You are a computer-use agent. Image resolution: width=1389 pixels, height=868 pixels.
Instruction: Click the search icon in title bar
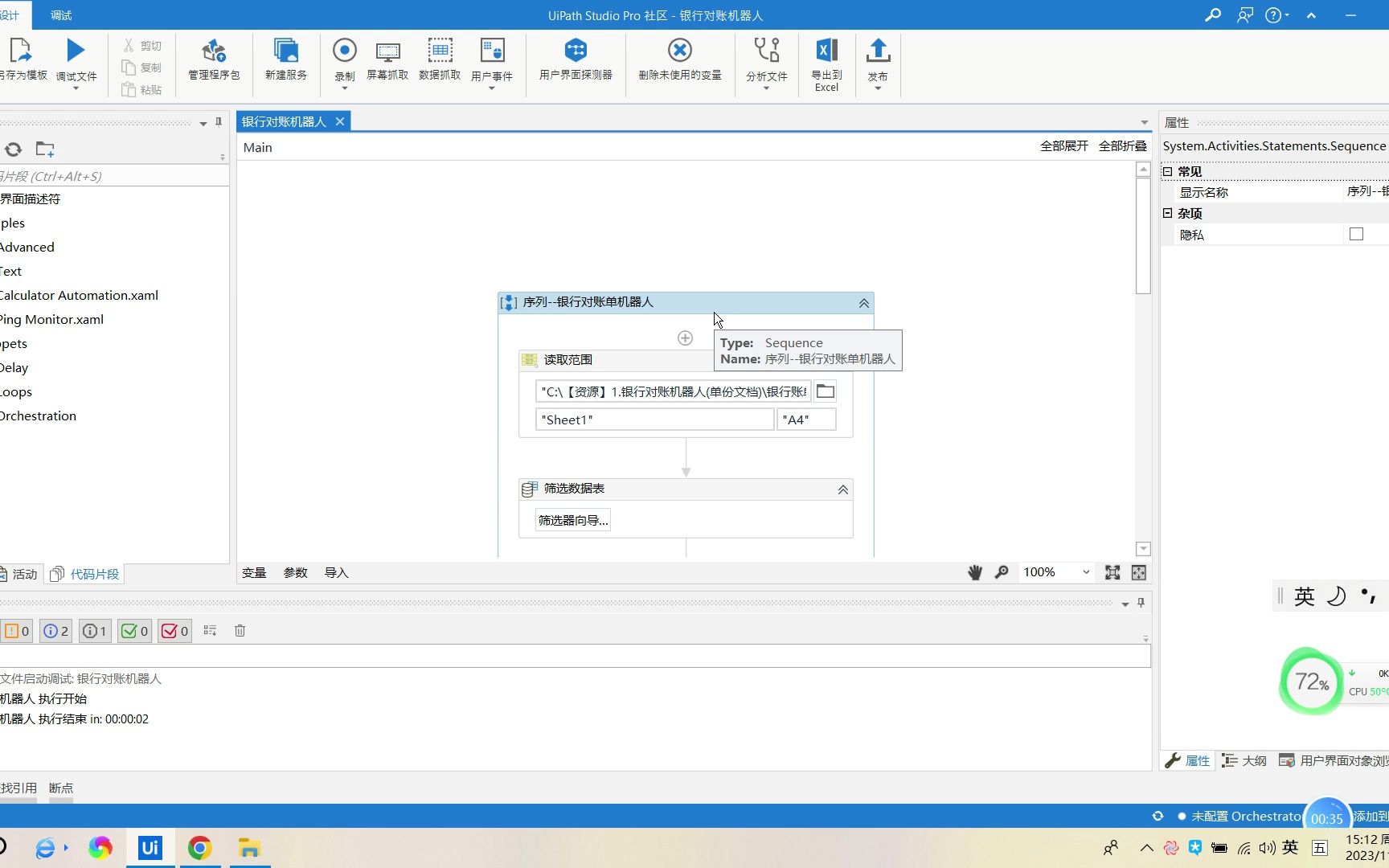tap(1213, 15)
